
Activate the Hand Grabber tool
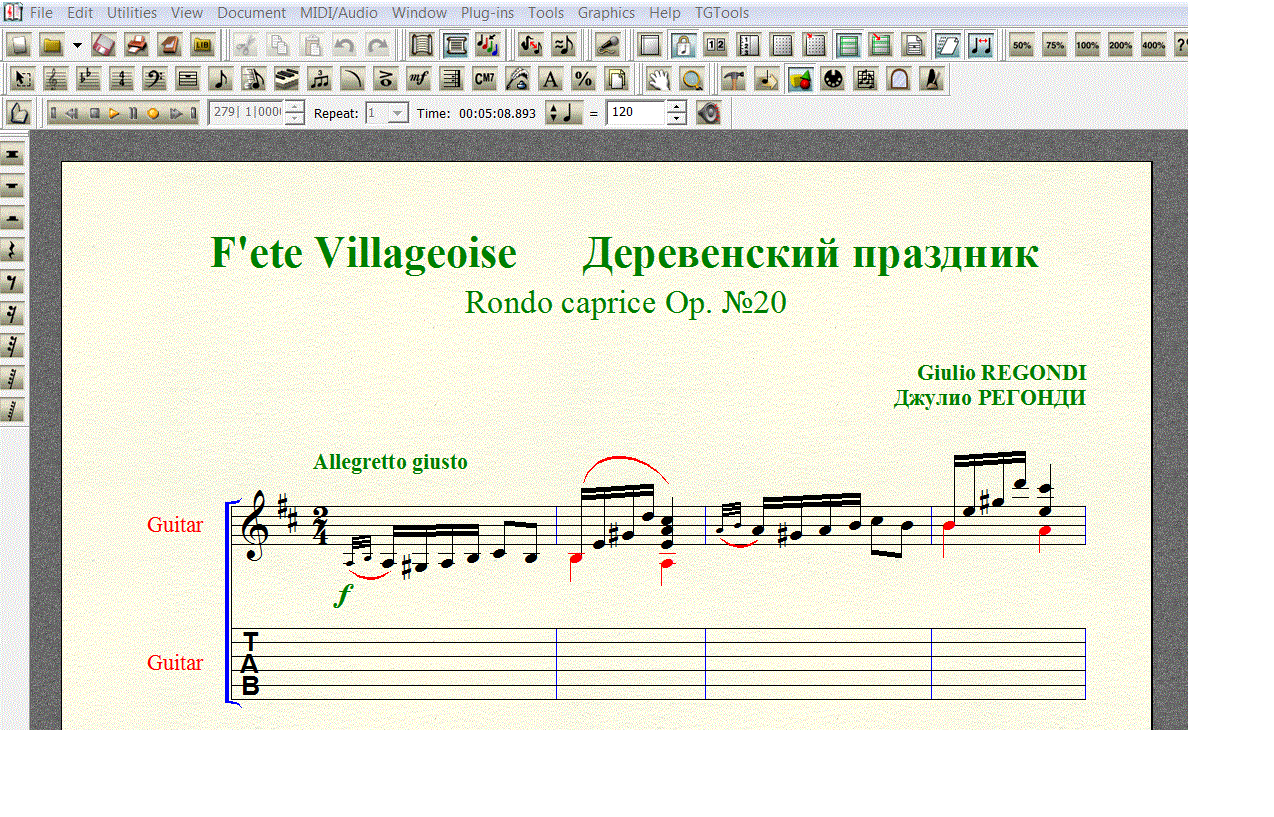click(x=657, y=79)
